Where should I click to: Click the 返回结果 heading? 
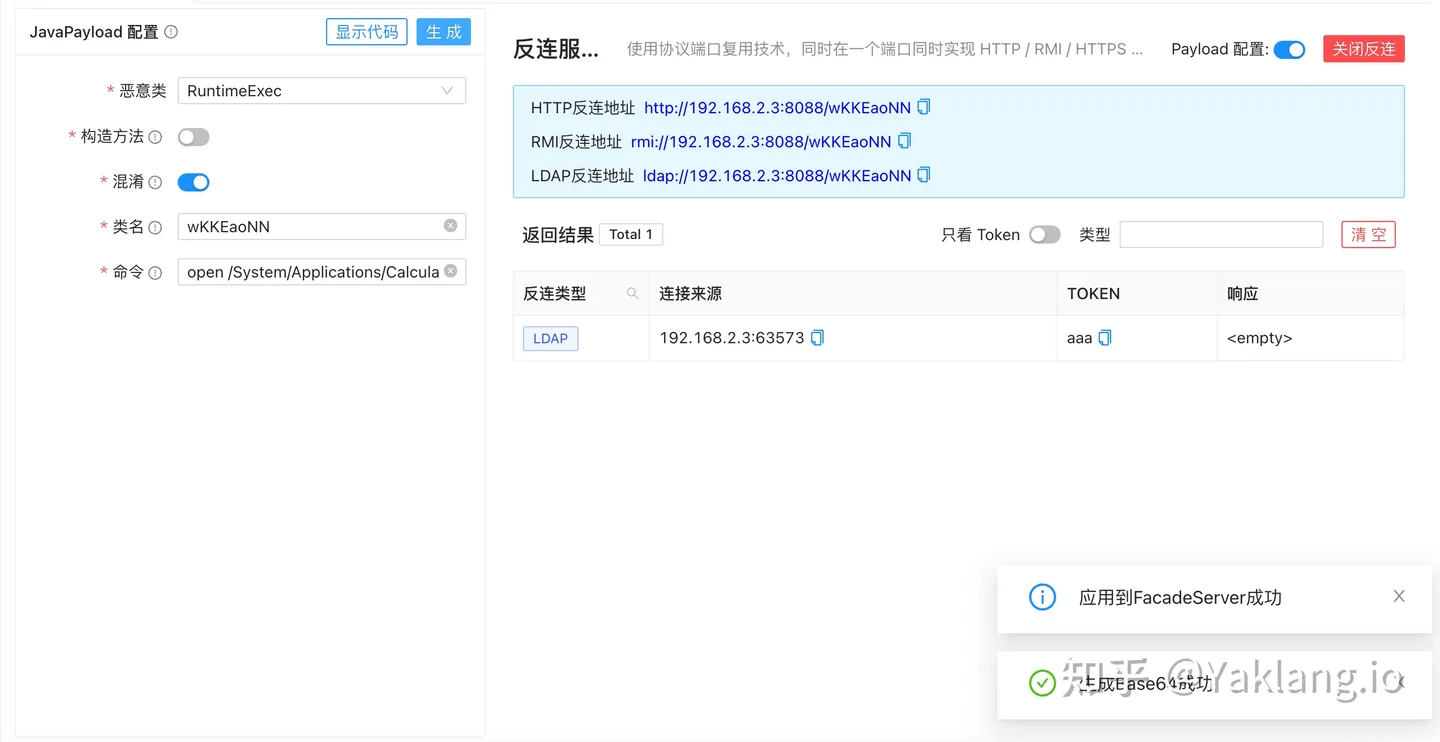coord(558,235)
